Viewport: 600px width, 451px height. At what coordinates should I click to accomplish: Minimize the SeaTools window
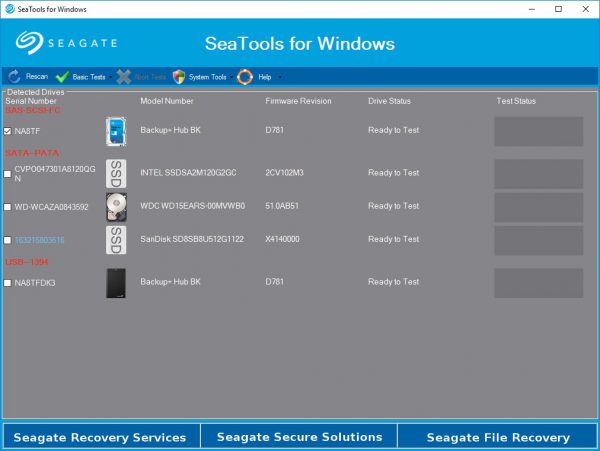coord(532,9)
